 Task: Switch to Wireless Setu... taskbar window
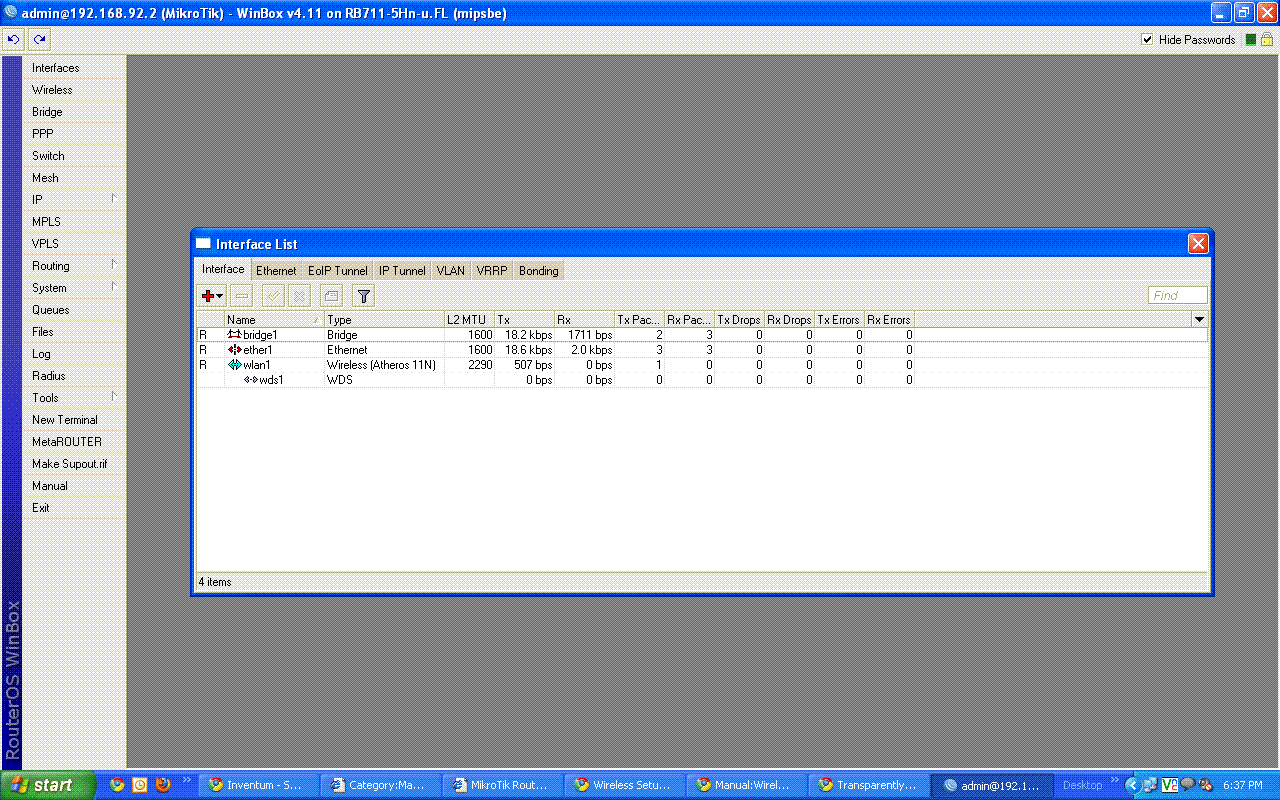click(624, 785)
